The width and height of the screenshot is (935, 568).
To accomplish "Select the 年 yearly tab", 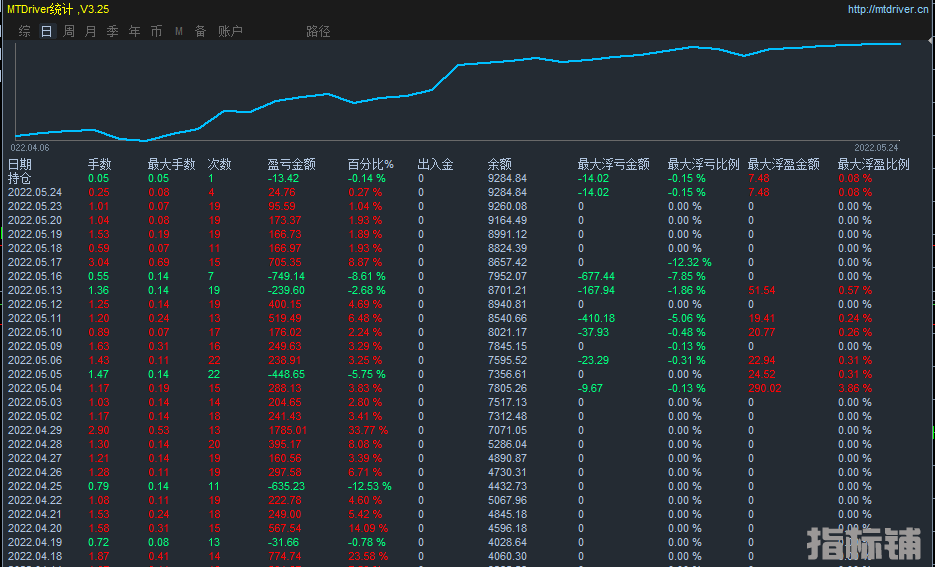I will pyautogui.click(x=135, y=31).
